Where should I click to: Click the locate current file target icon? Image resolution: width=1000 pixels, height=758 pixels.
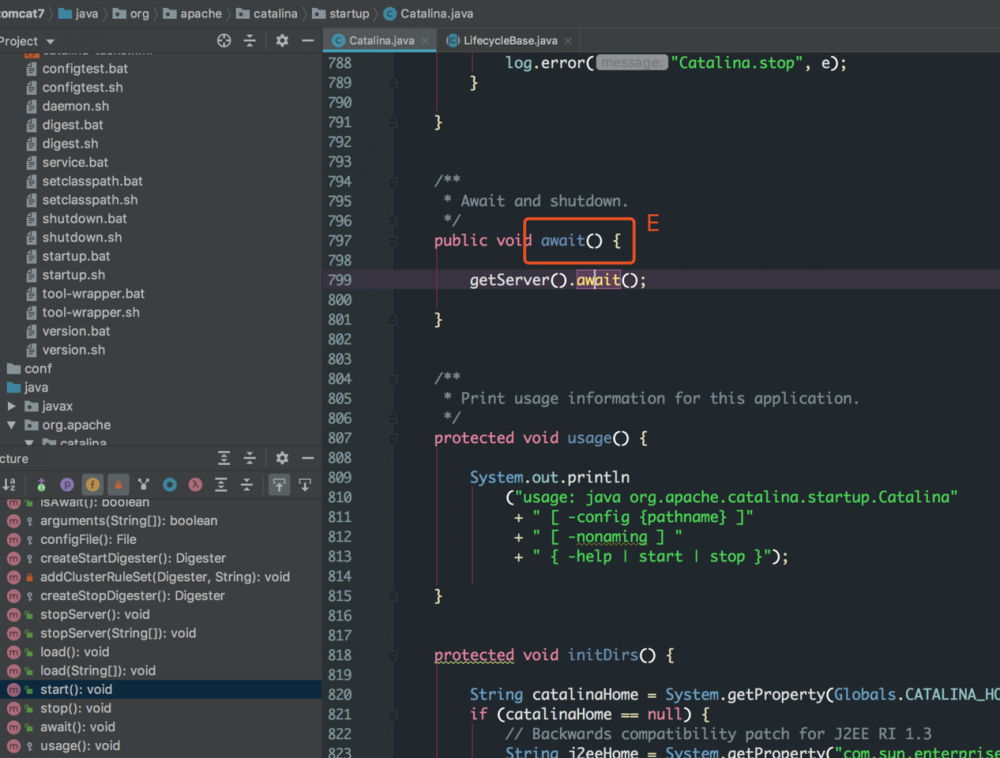pos(224,41)
